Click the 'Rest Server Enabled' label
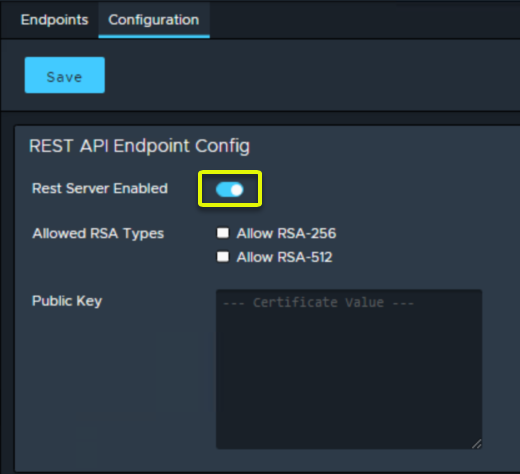The height and width of the screenshot is (474, 520). coord(100,188)
